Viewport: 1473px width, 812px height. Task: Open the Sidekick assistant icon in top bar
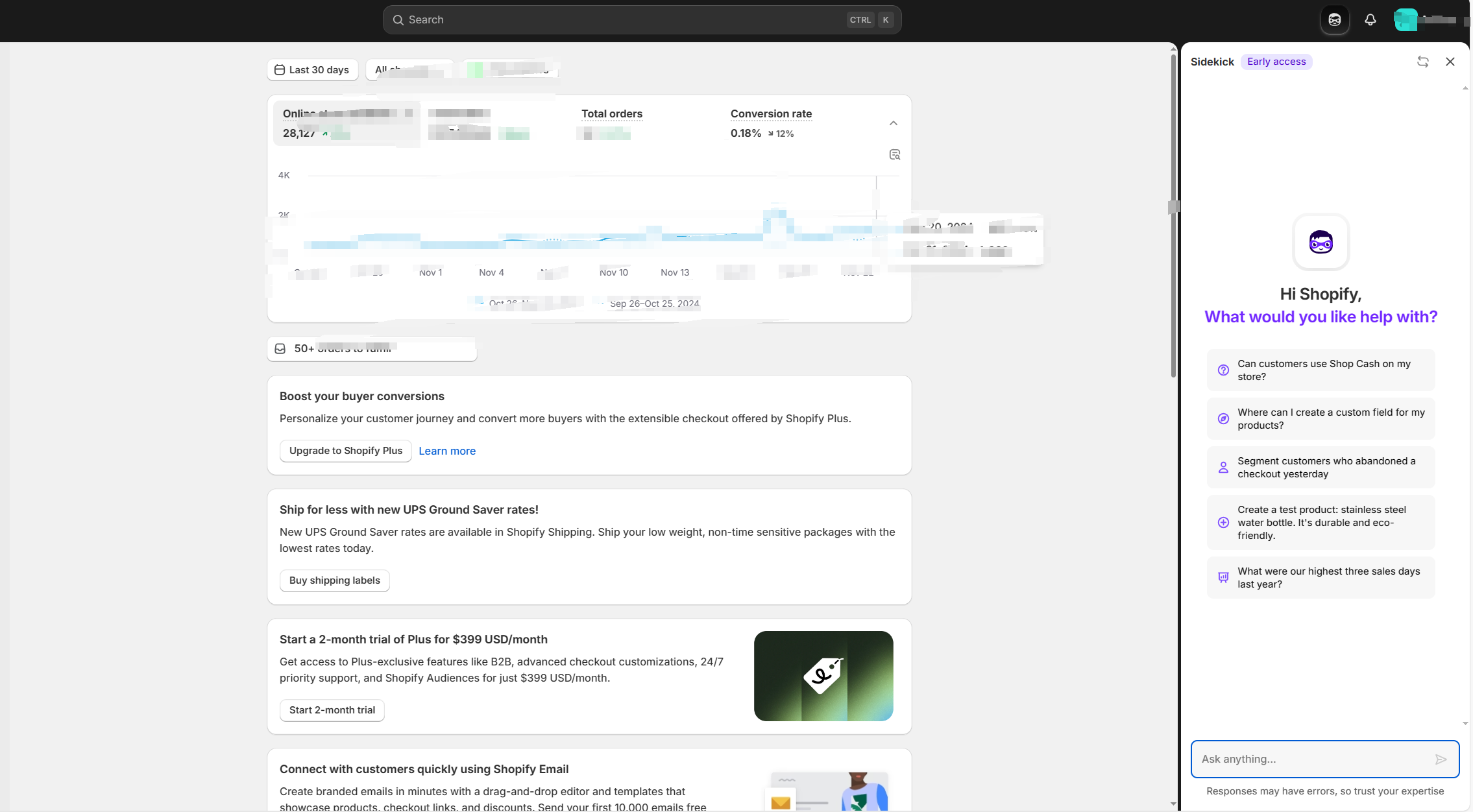coord(1334,20)
